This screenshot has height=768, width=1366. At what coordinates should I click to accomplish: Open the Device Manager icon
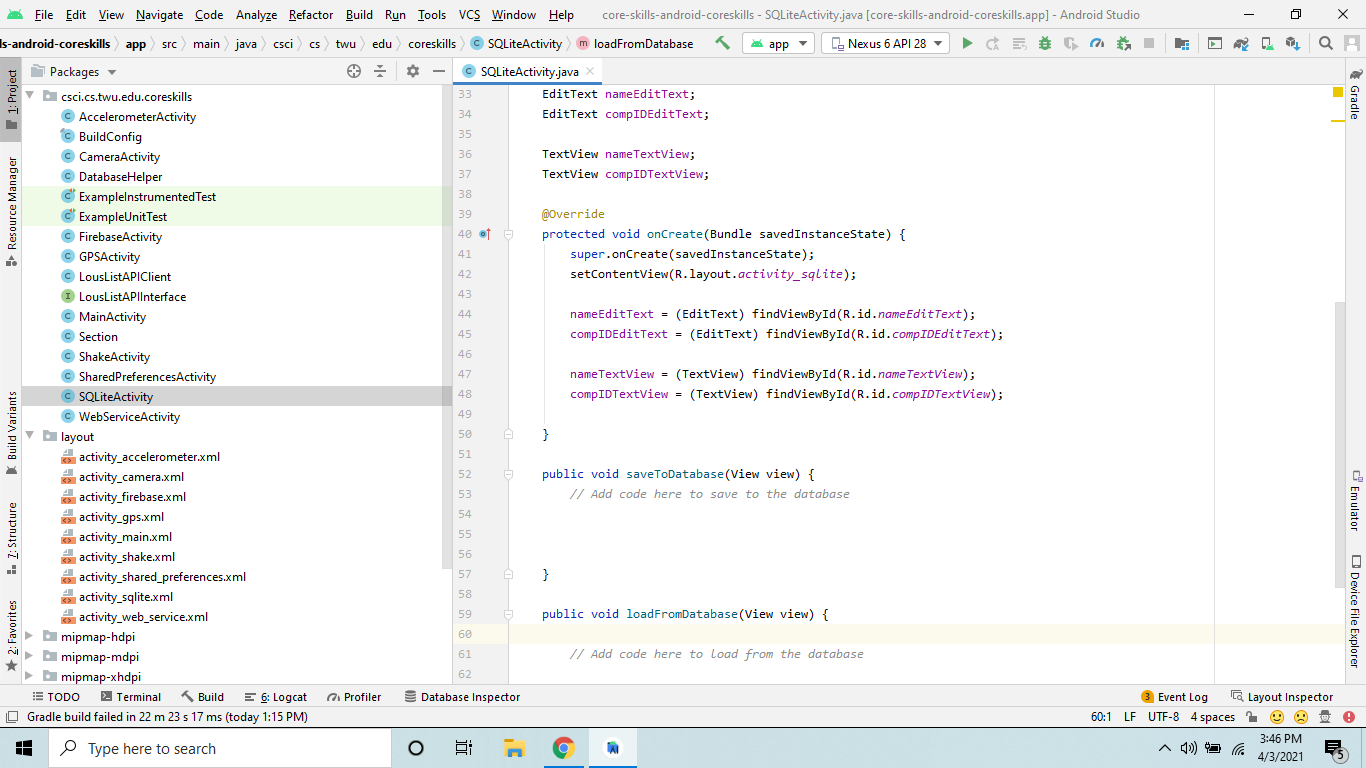[1266, 43]
